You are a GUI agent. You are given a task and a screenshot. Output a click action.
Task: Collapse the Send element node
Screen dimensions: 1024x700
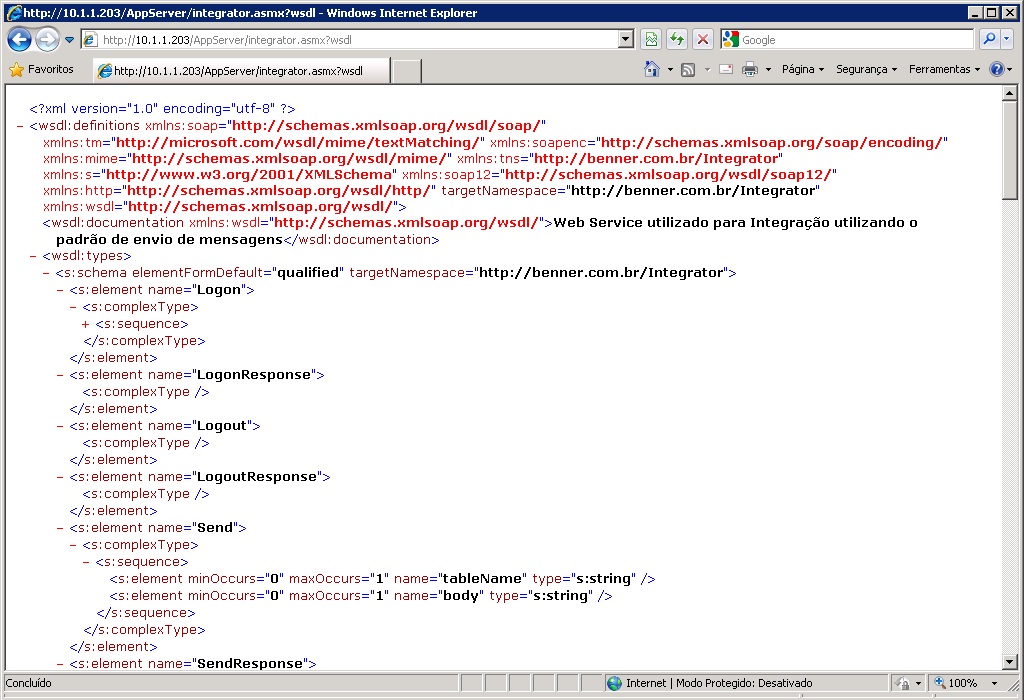coord(60,528)
